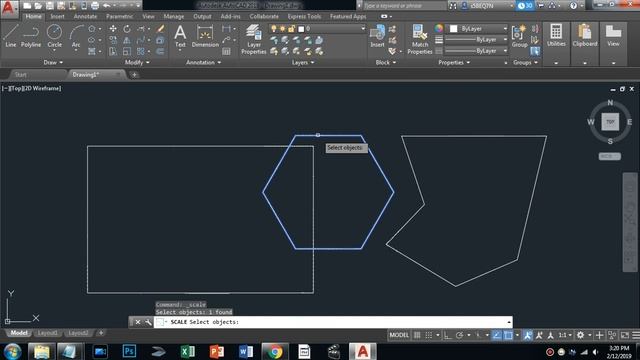The height and width of the screenshot is (360, 640).
Task: Click the Erase tool icon
Action: click(x=160, y=29)
